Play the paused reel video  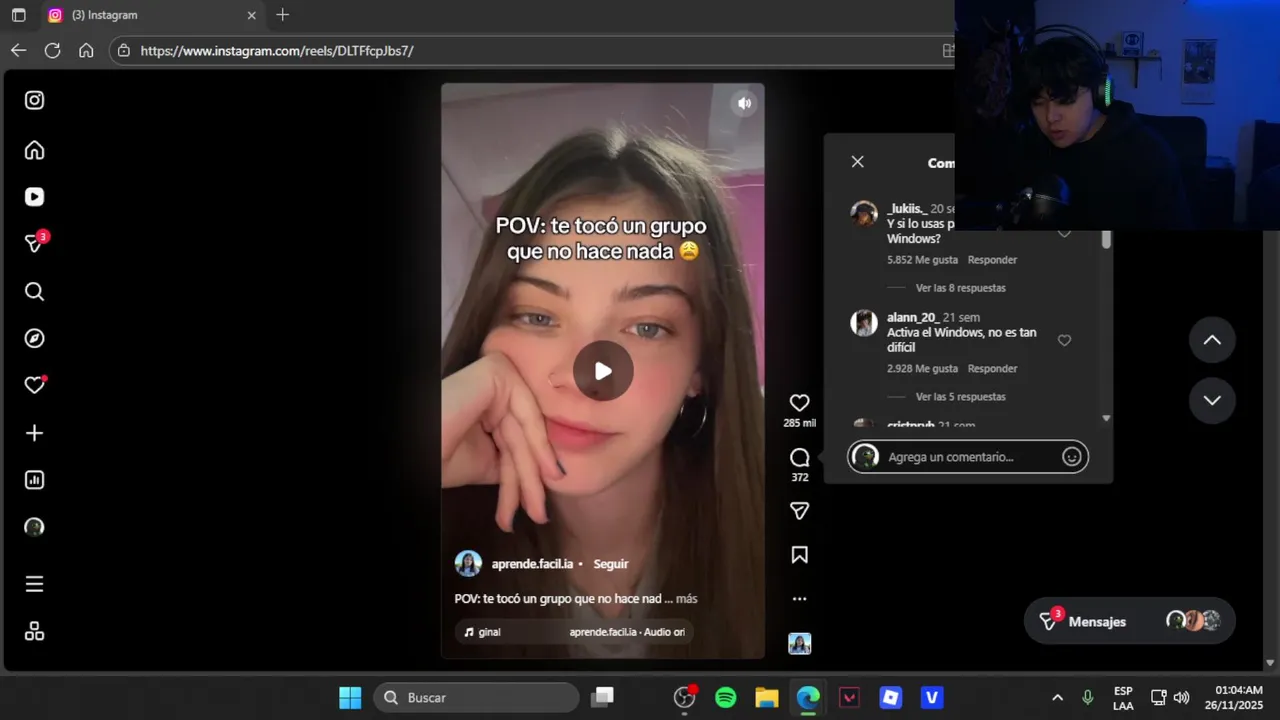click(603, 371)
